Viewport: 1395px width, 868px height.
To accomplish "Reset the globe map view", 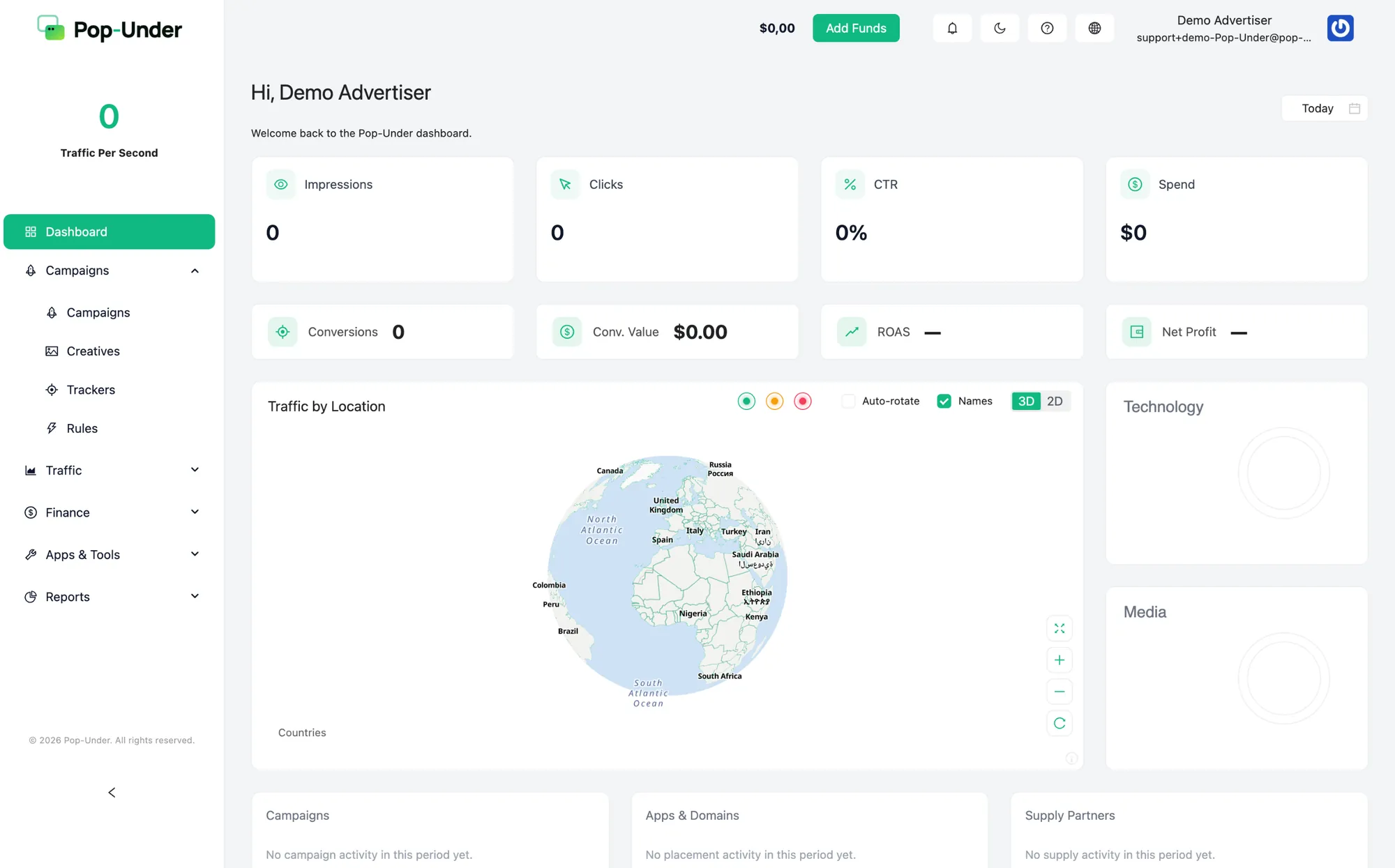I will click(1060, 723).
